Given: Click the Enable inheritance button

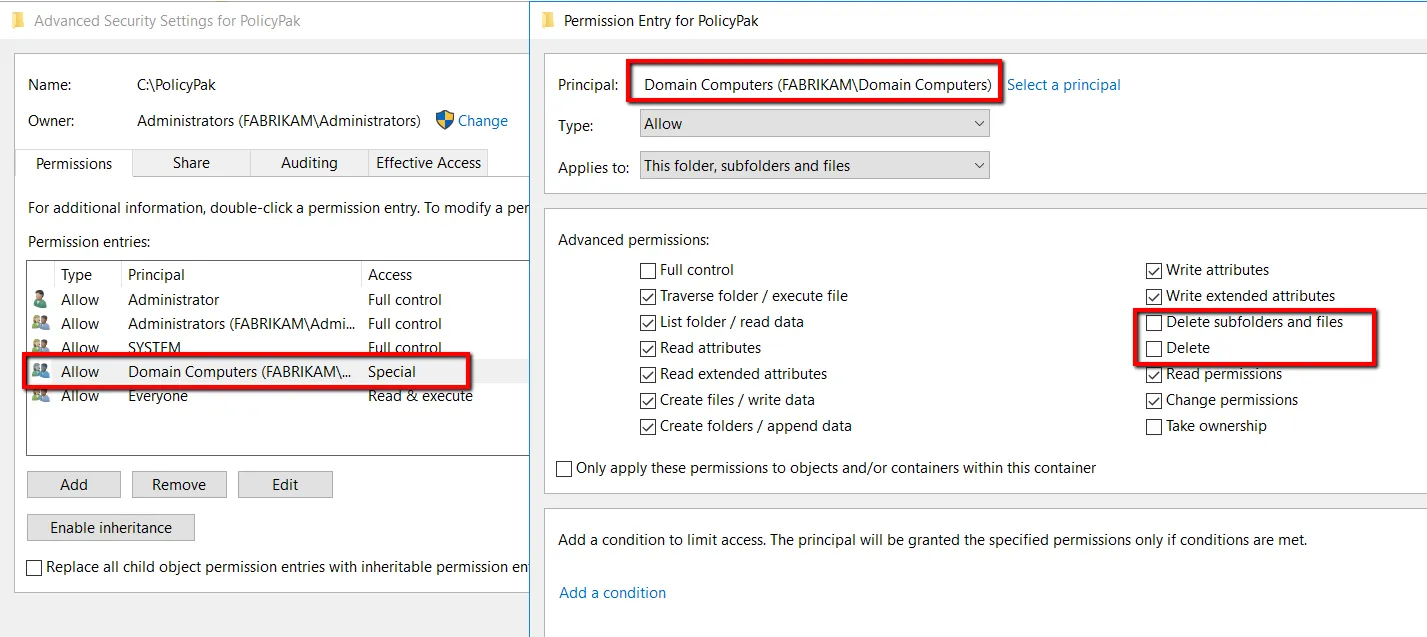Looking at the screenshot, I should (111, 528).
